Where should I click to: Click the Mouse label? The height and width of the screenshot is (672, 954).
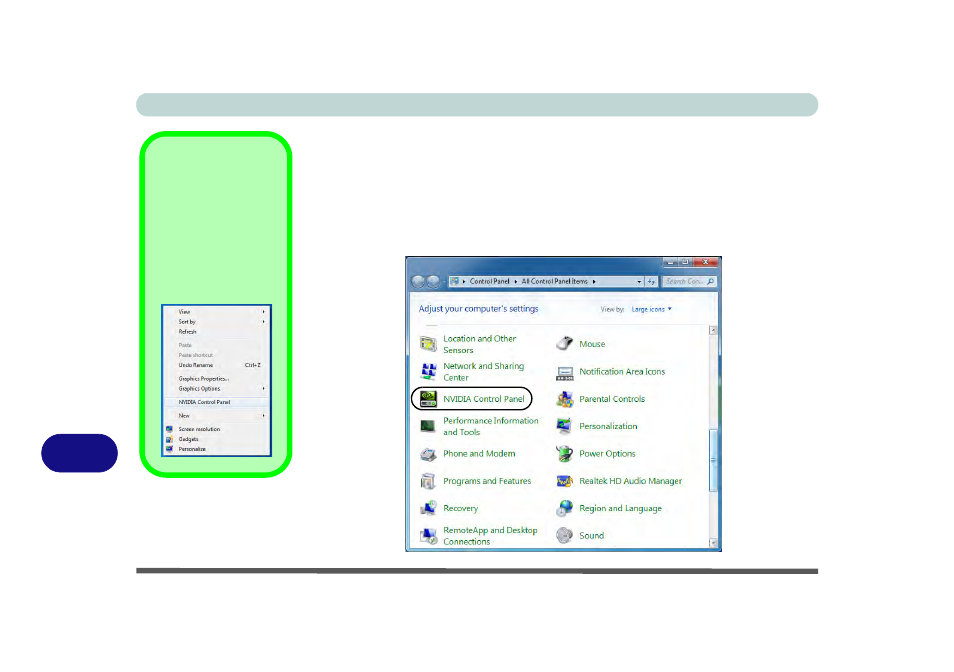[x=592, y=344]
